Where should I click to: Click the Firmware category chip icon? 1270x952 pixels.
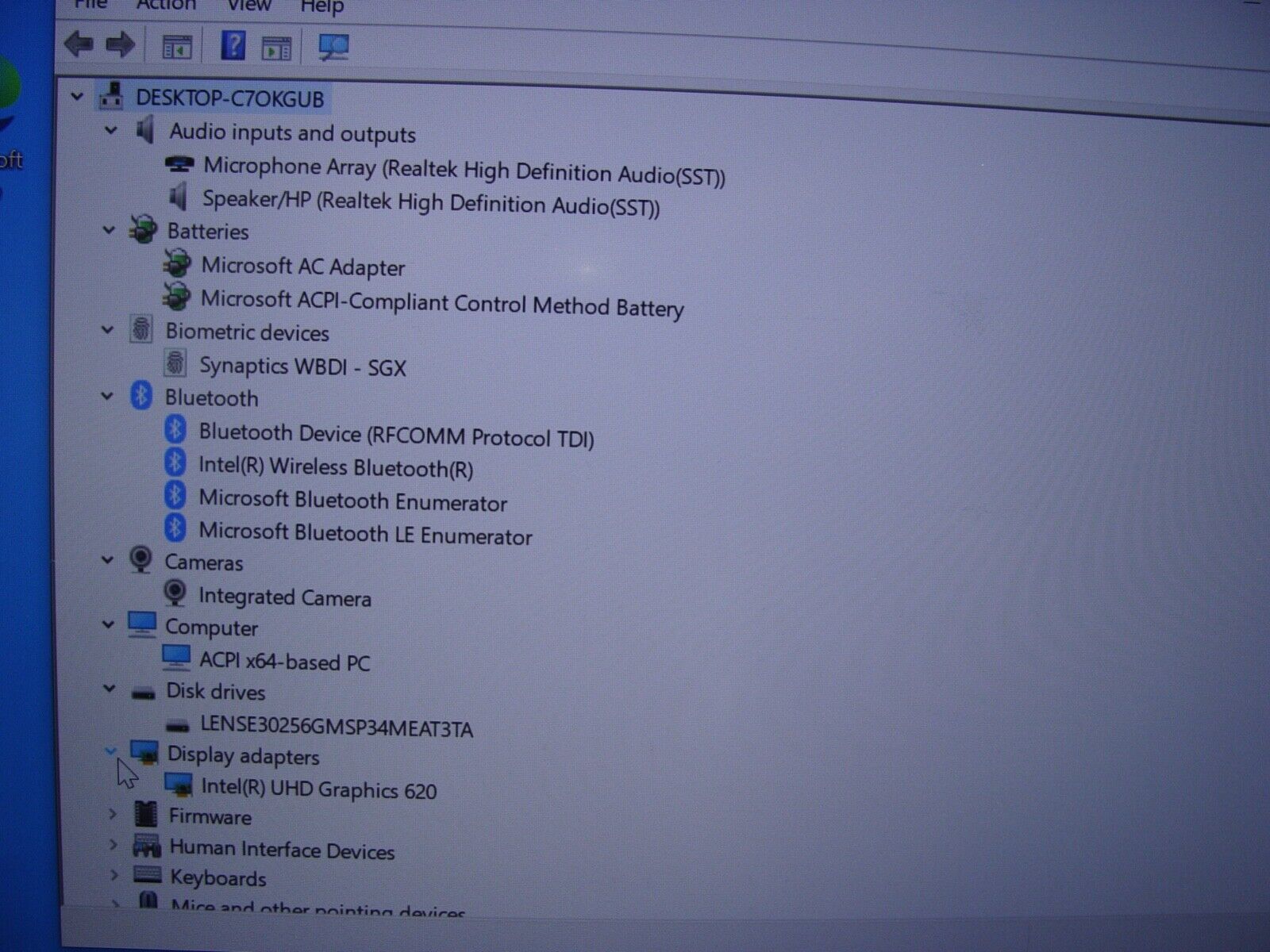pyautogui.click(x=145, y=814)
